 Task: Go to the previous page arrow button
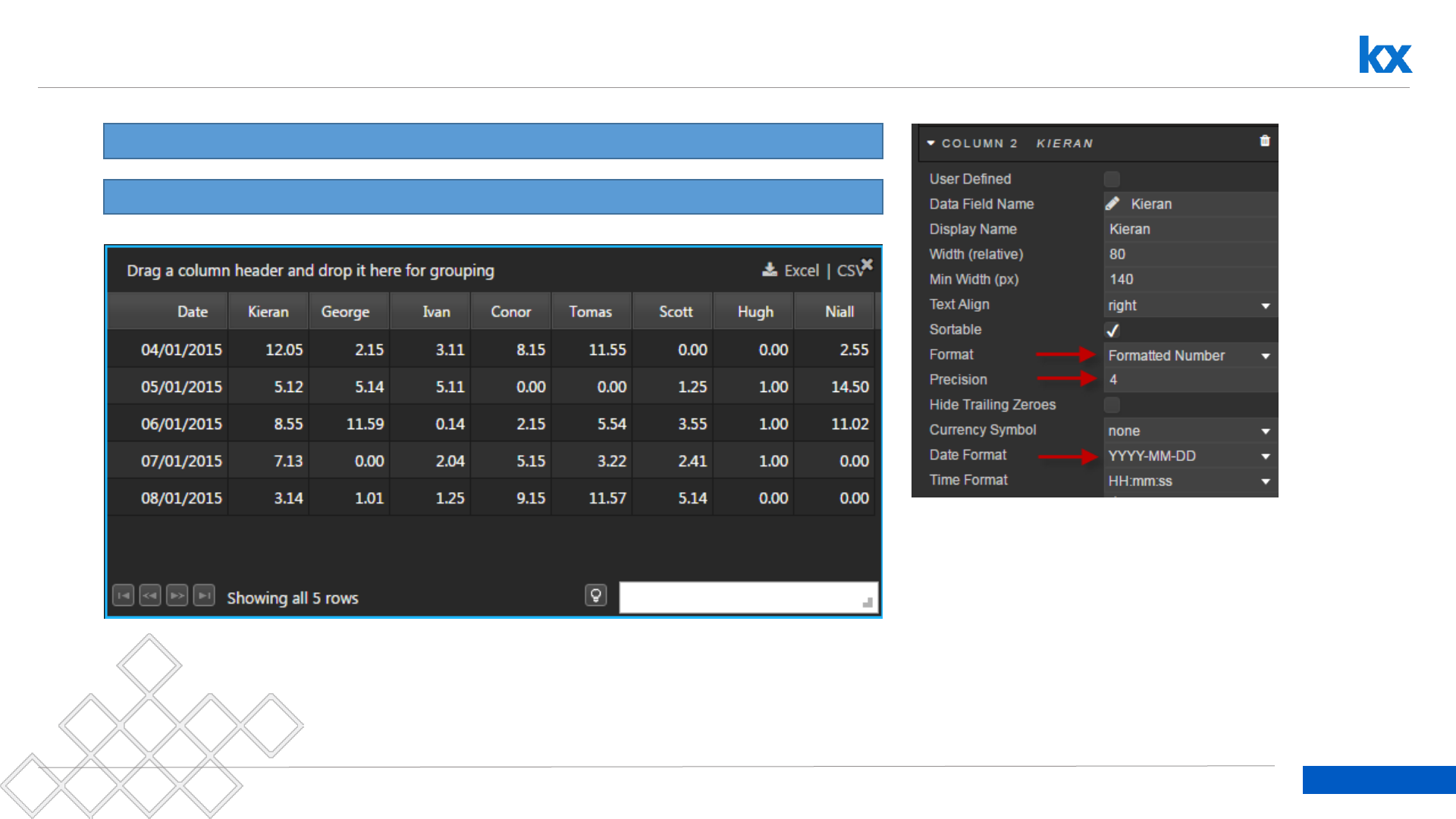click(x=150, y=596)
